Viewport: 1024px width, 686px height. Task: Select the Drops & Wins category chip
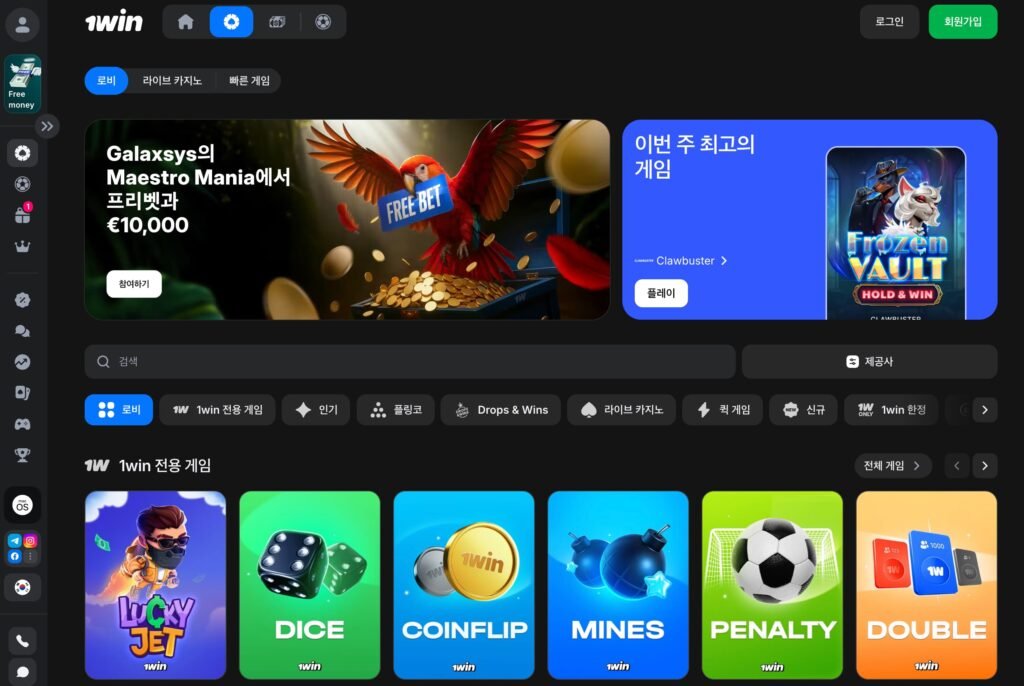point(501,410)
